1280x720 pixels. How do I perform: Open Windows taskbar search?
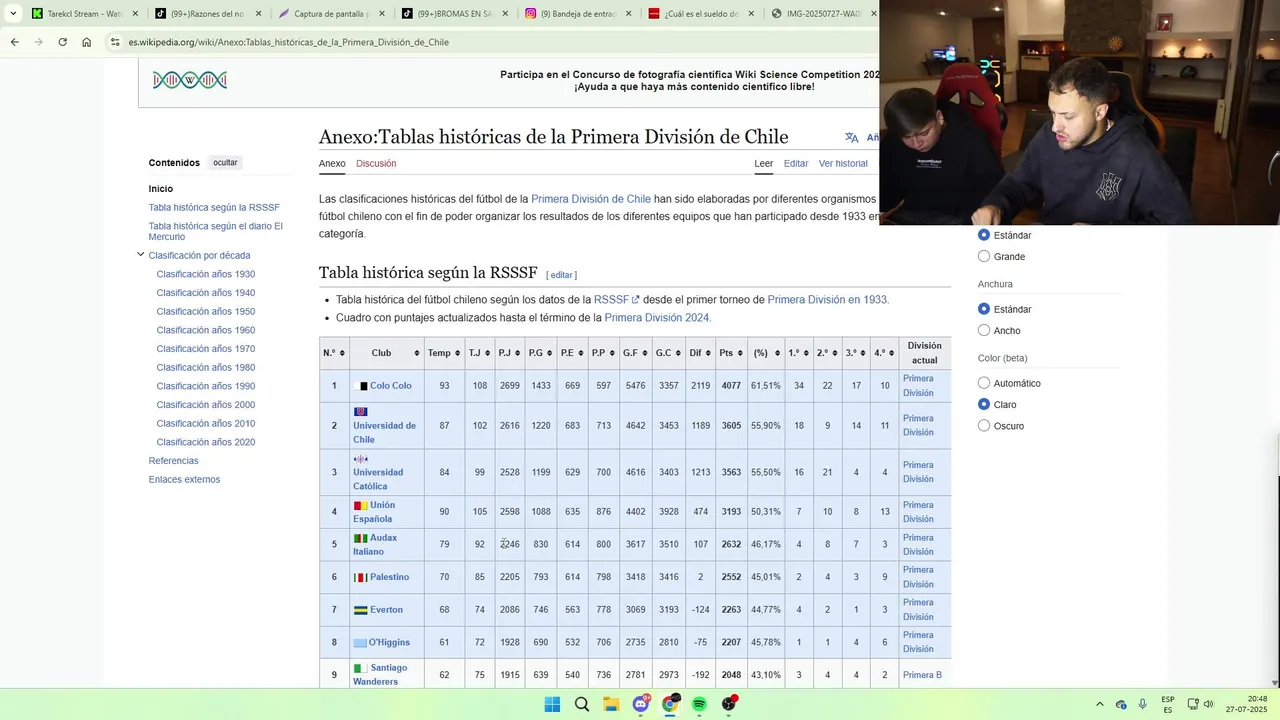pyautogui.click(x=582, y=704)
